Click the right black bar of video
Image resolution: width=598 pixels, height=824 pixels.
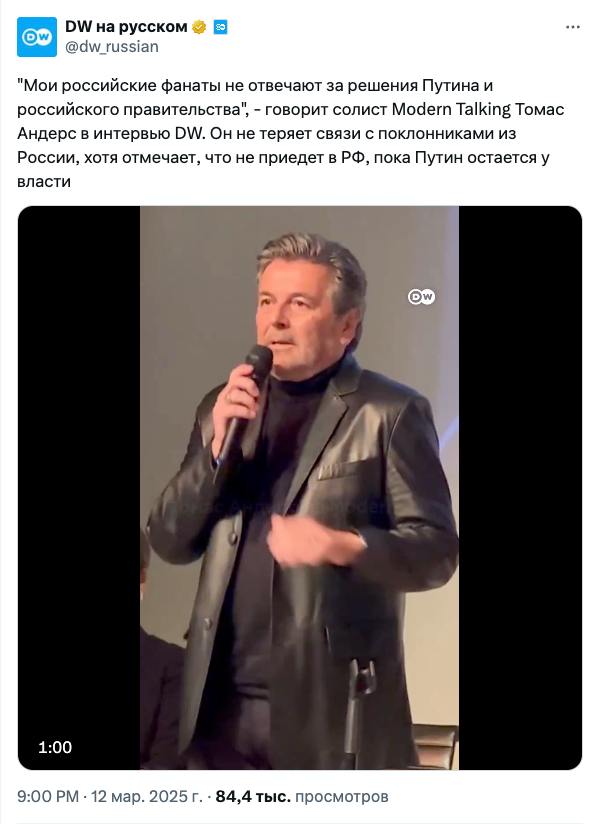520,488
